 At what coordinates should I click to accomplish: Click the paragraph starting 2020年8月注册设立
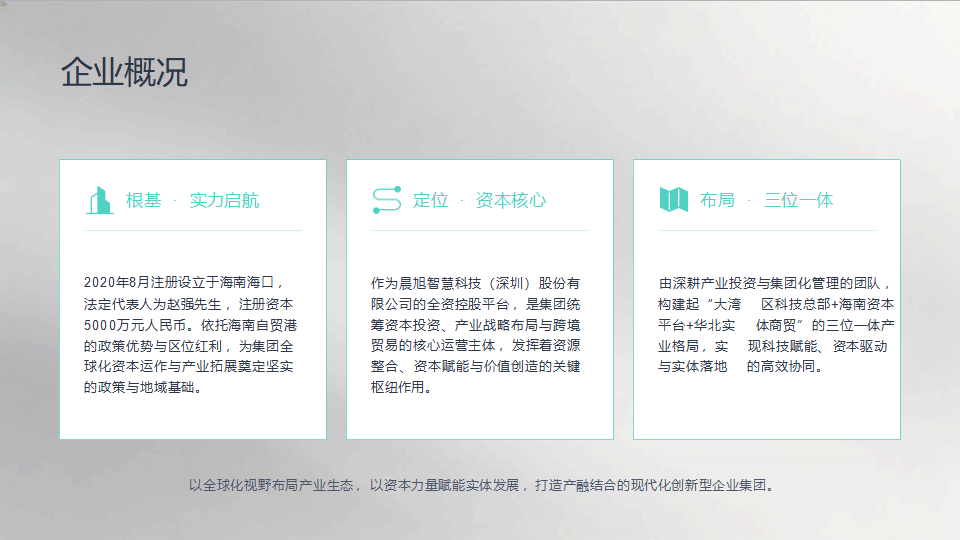click(190, 335)
